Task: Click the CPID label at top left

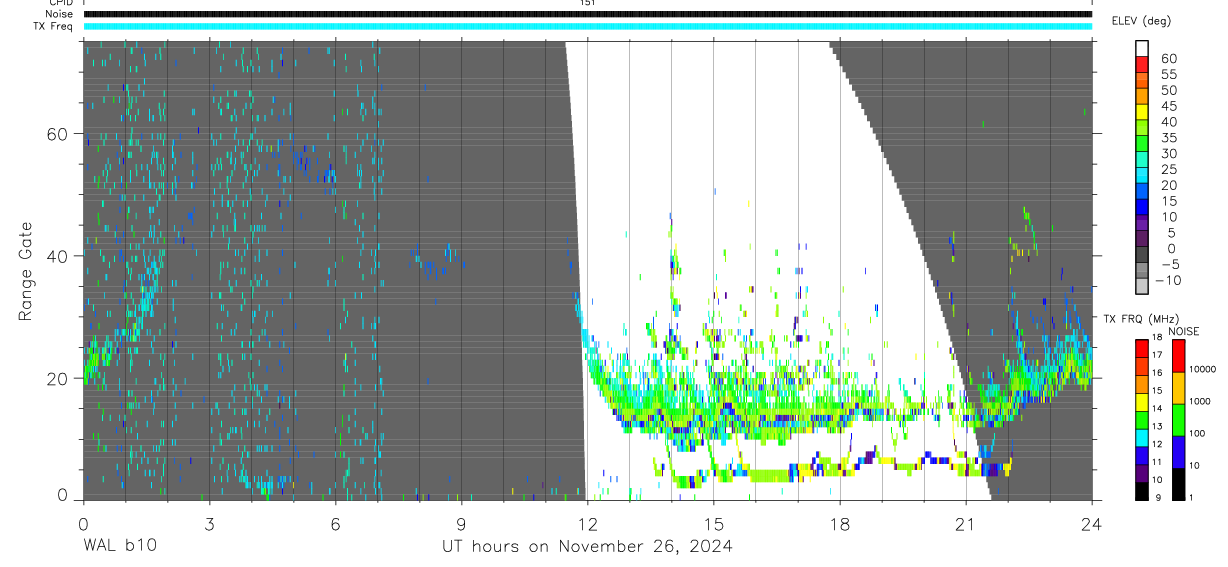Action: [x=59, y=3]
